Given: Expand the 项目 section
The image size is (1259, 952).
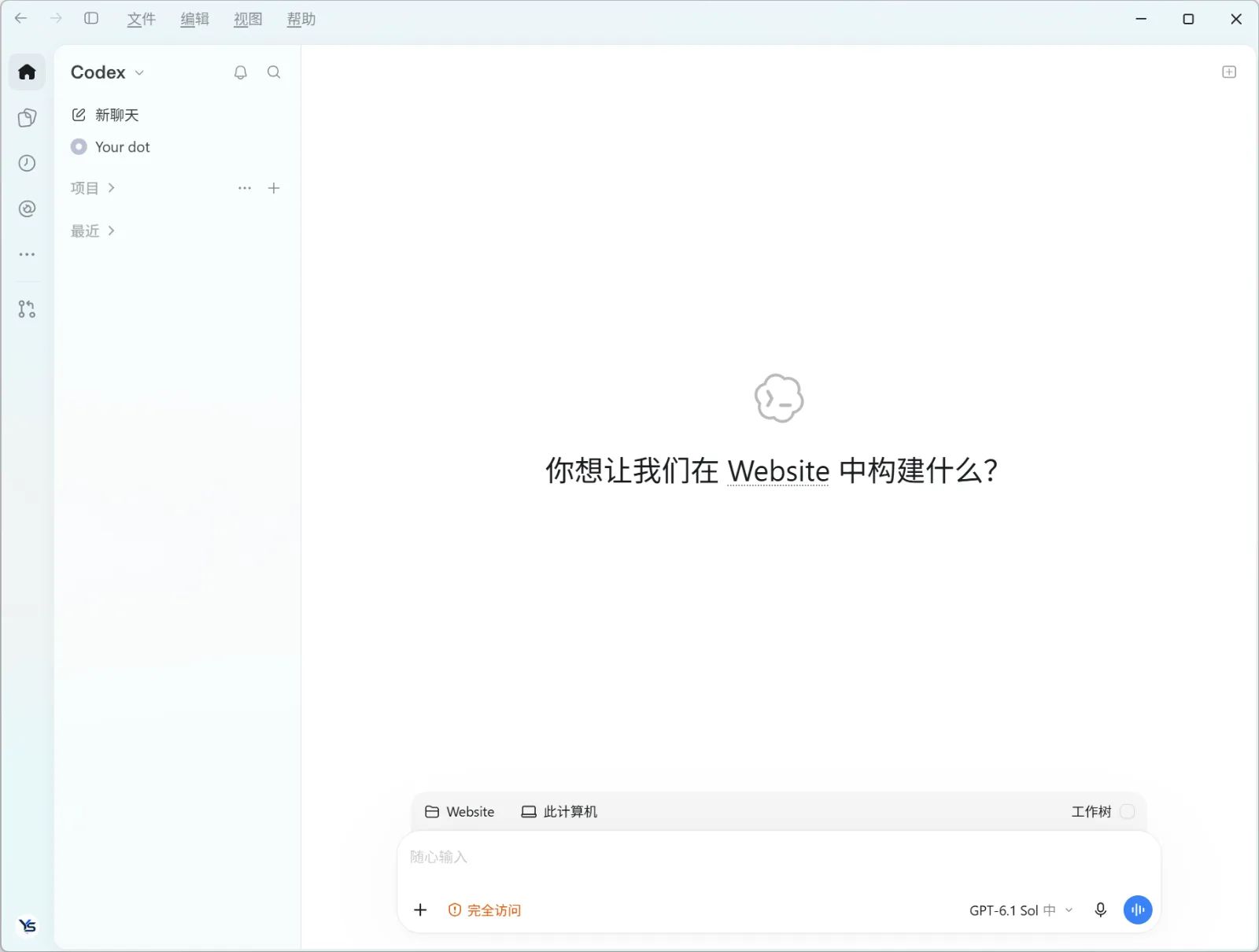Looking at the screenshot, I should coord(93,188).
